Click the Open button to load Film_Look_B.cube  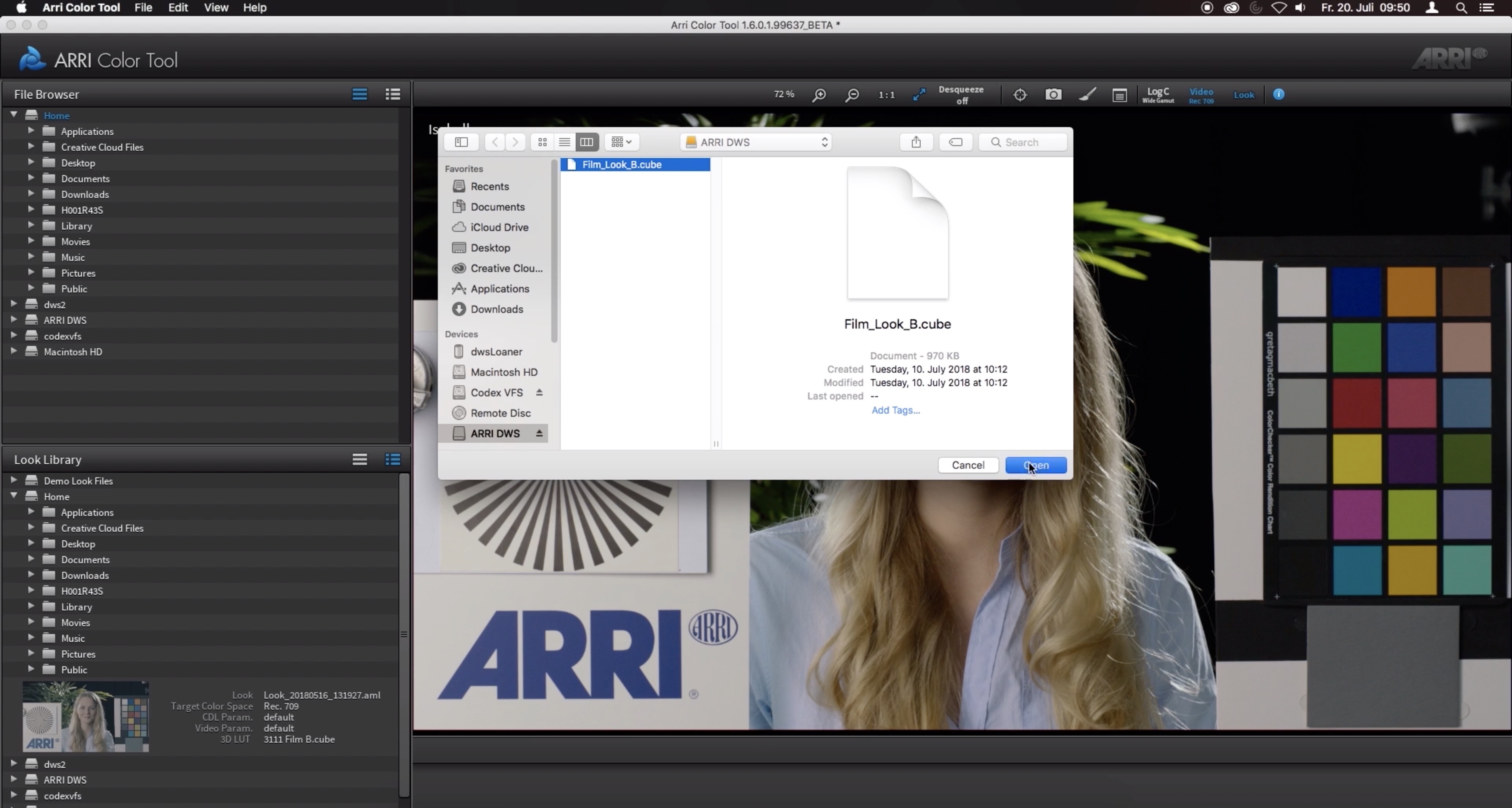click(x=1036, y=465)
